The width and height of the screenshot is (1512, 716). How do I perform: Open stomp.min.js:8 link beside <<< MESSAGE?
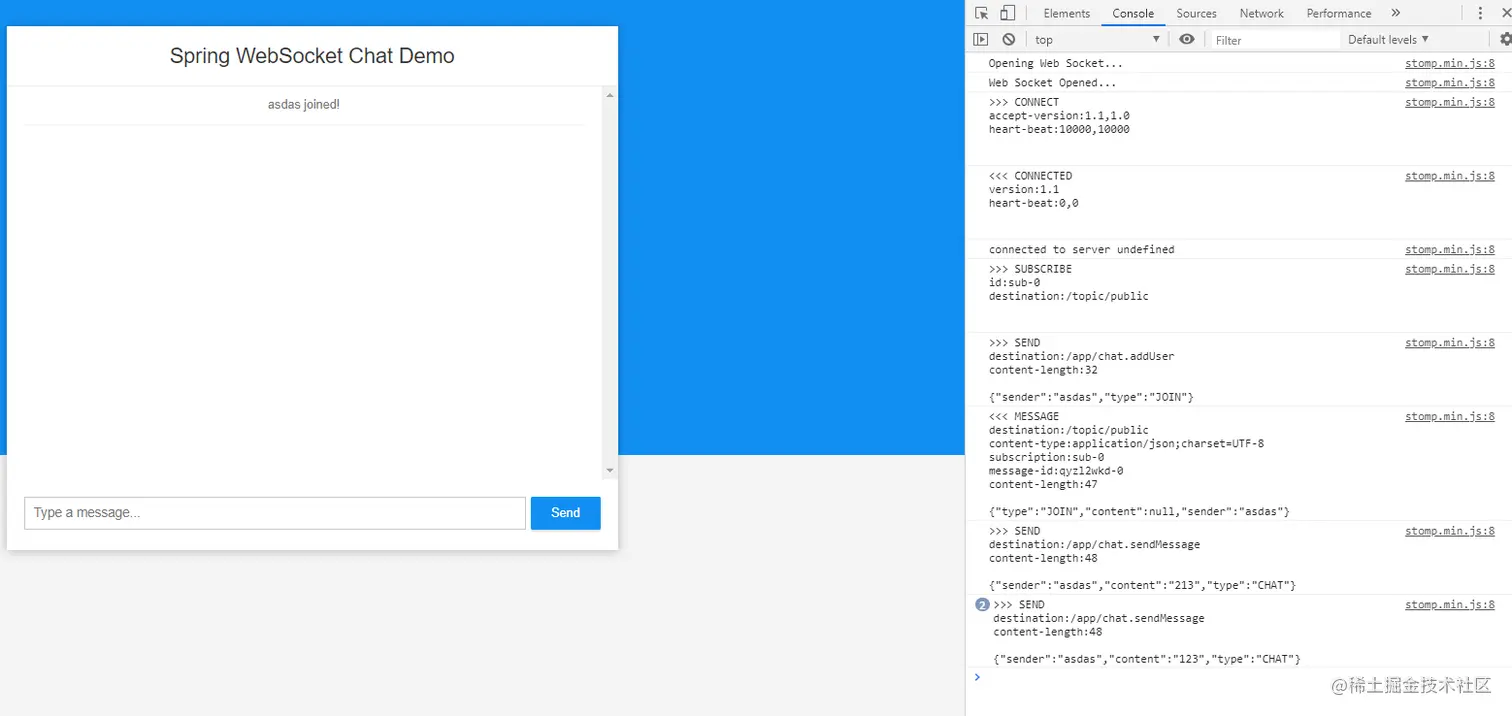click(x=1450, y=416)
